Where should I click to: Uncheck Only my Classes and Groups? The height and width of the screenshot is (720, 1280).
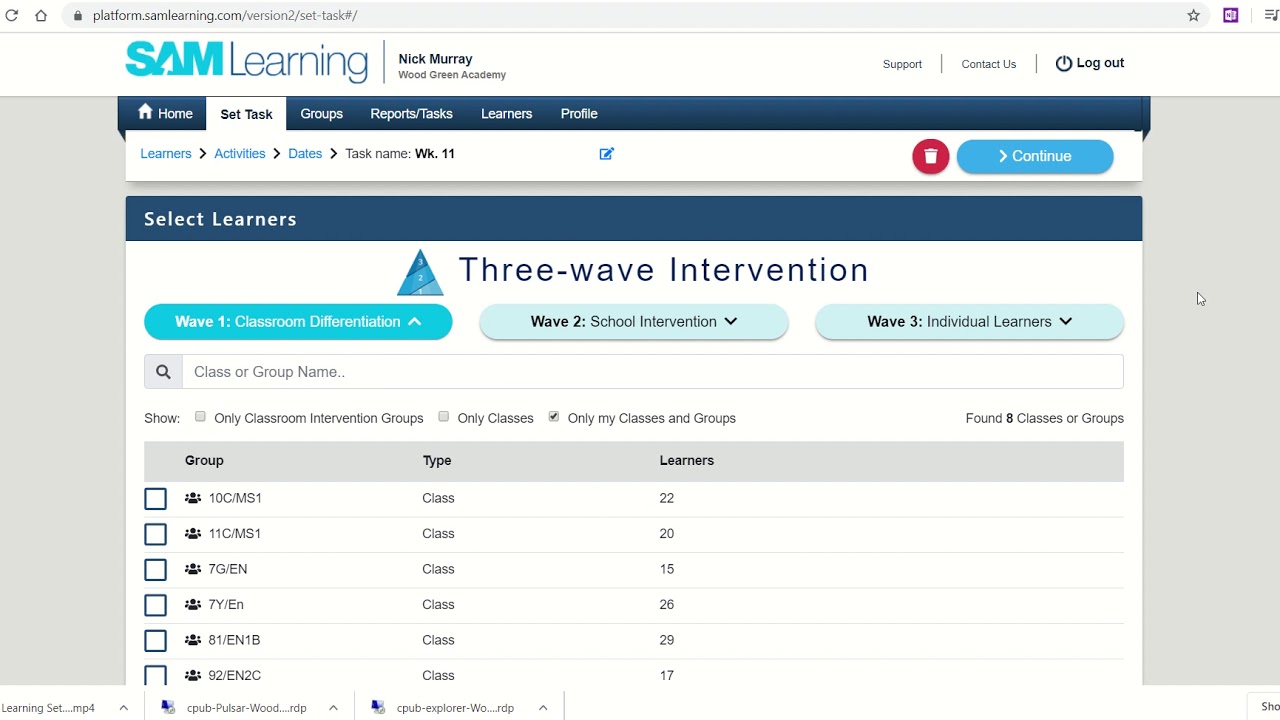tap(554, 417)
